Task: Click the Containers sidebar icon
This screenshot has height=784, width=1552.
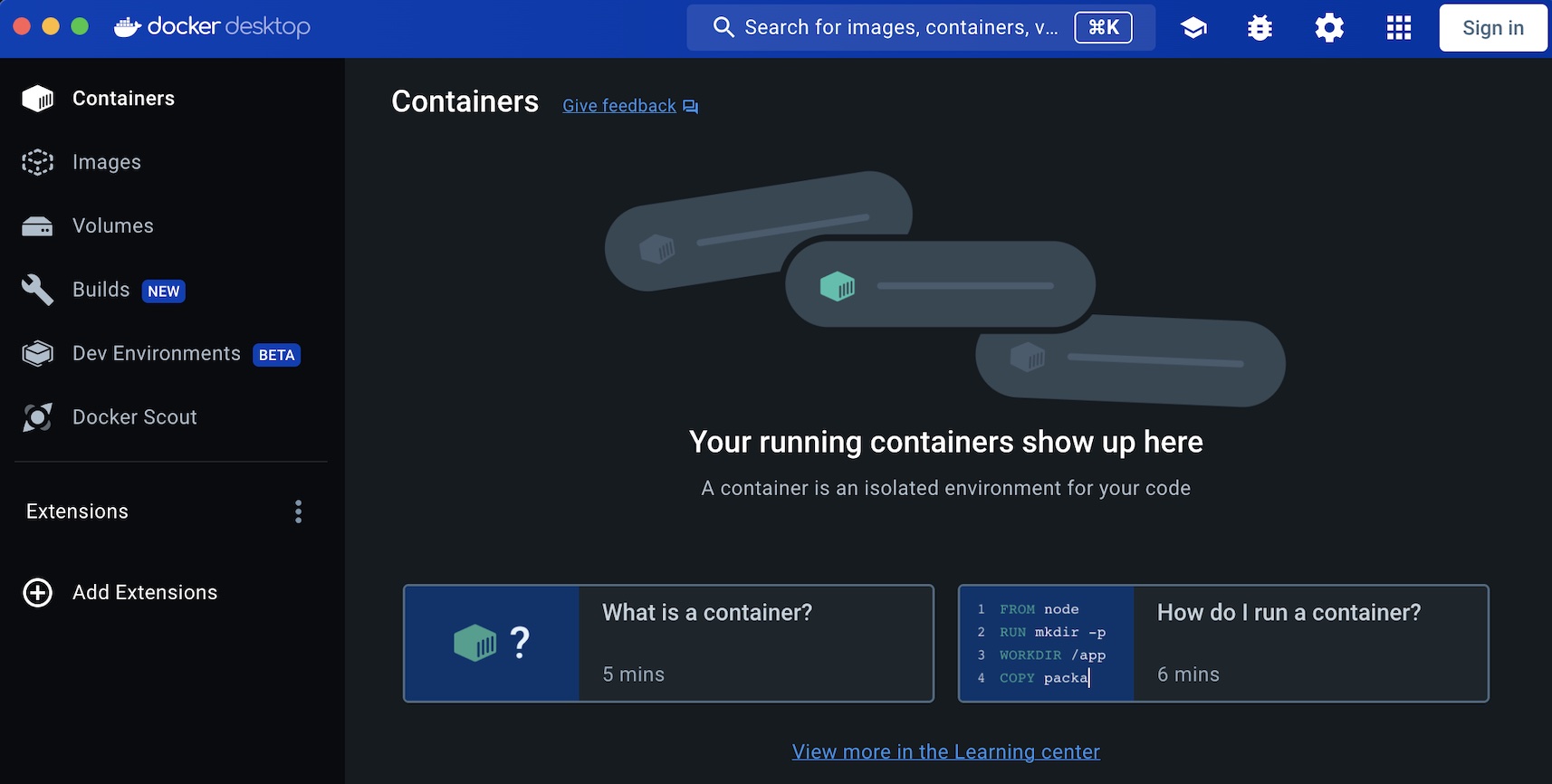Action: (x=38, y=98)
